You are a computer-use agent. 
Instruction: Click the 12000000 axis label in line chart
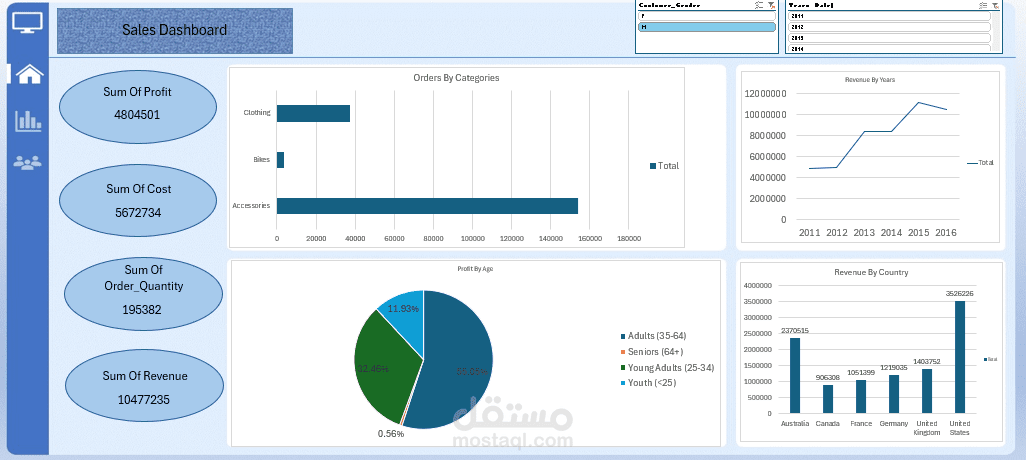766,93
